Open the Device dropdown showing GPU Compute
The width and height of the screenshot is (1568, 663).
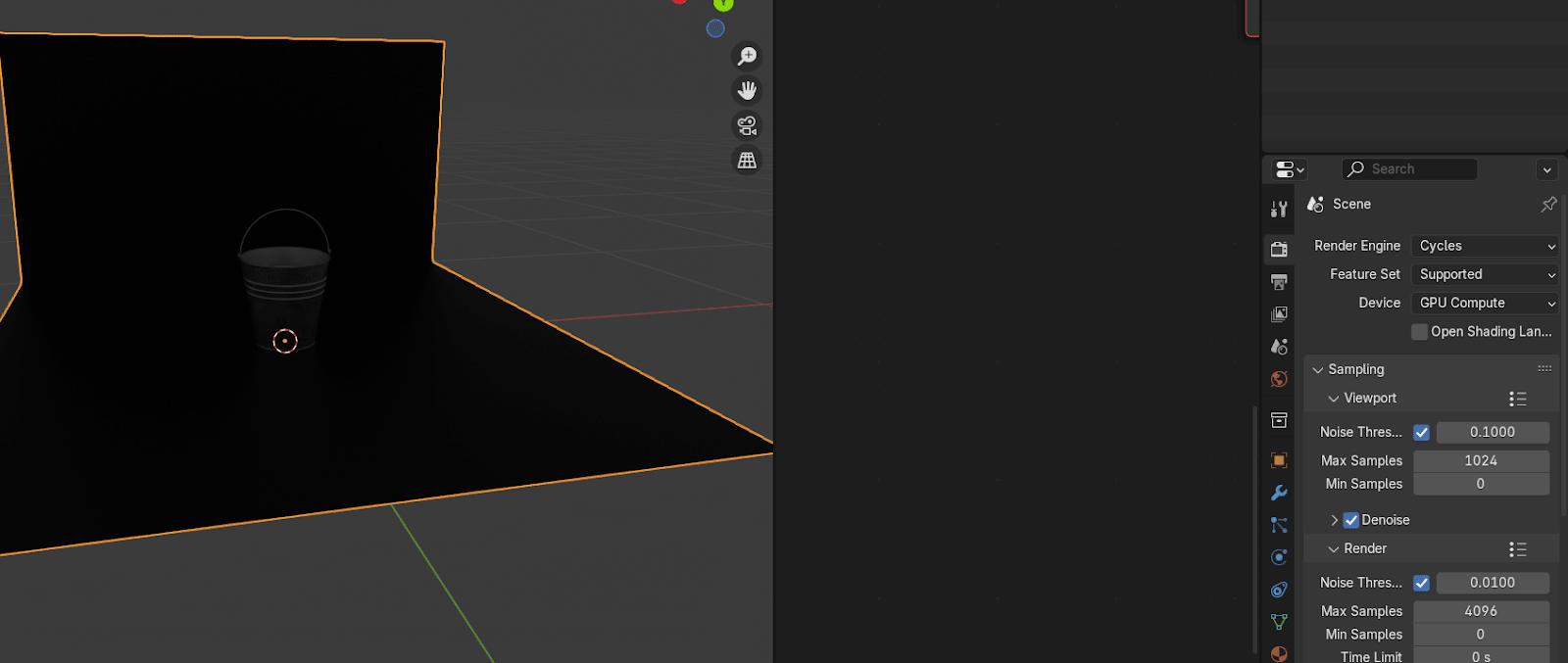tap(1485, 303)
